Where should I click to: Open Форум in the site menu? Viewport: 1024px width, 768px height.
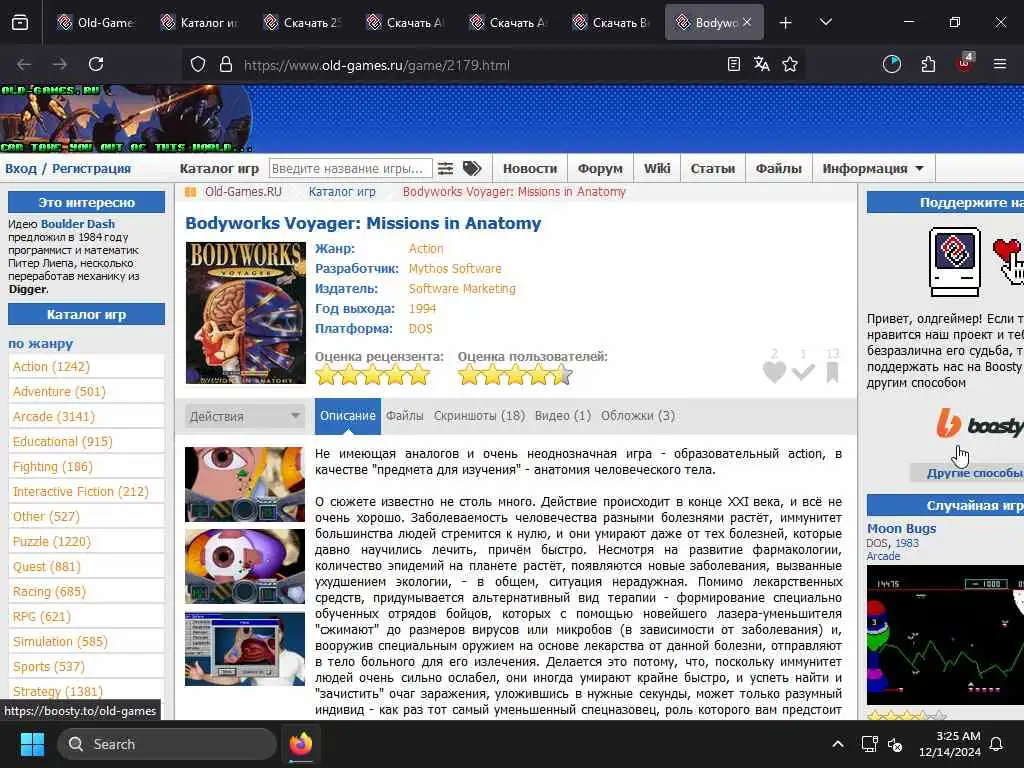[x=600, y=168]
